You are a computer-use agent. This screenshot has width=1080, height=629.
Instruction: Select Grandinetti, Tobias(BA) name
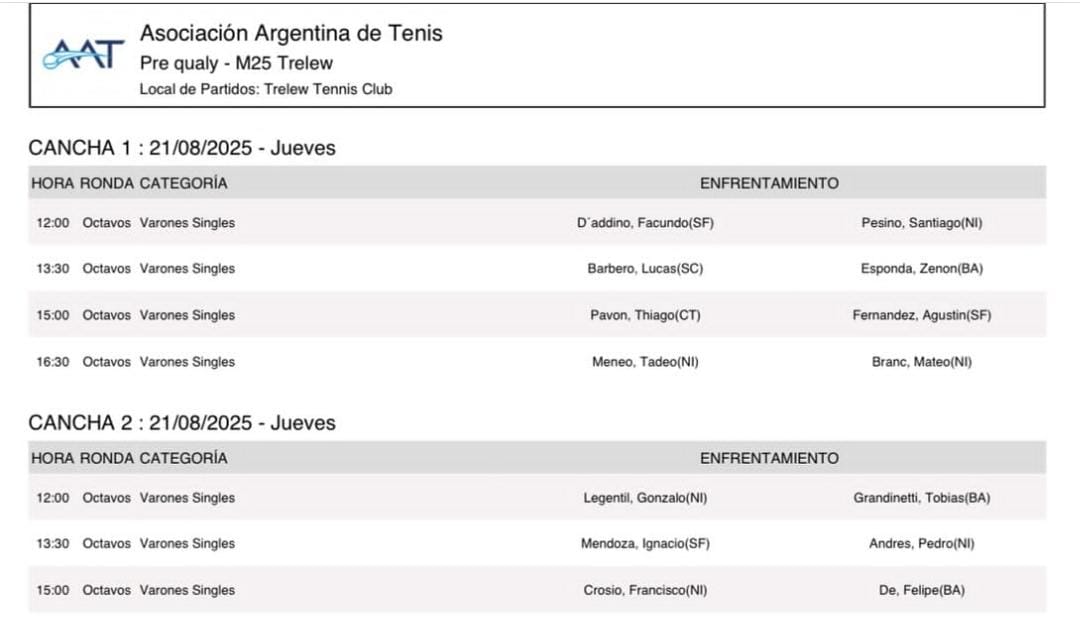point(922,497)
